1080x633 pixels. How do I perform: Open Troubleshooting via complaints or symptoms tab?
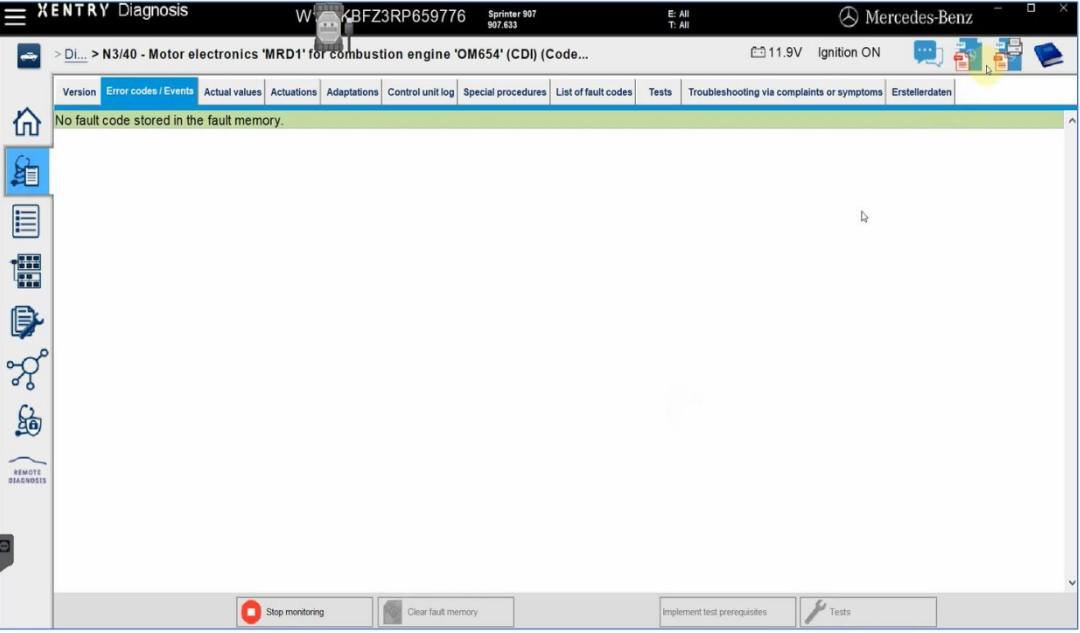coord(785,92)
